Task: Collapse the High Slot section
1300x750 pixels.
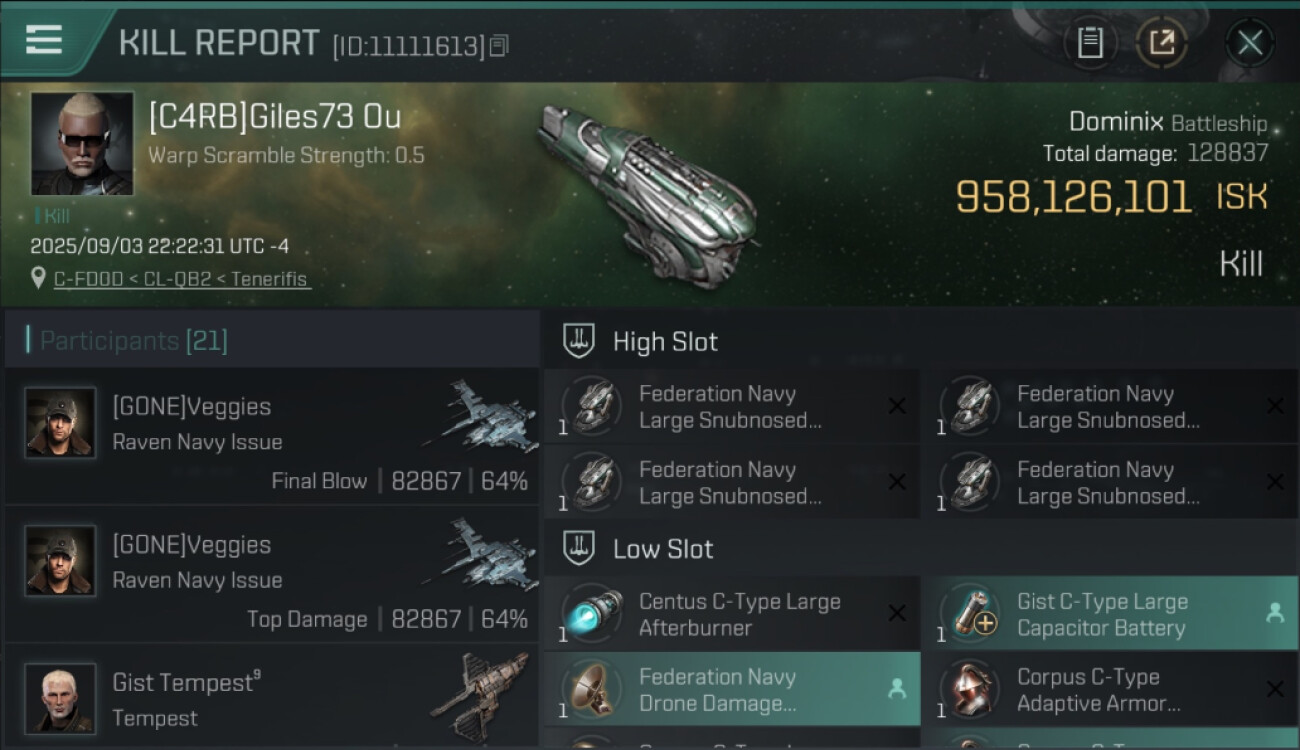Action: pos(580,341)
